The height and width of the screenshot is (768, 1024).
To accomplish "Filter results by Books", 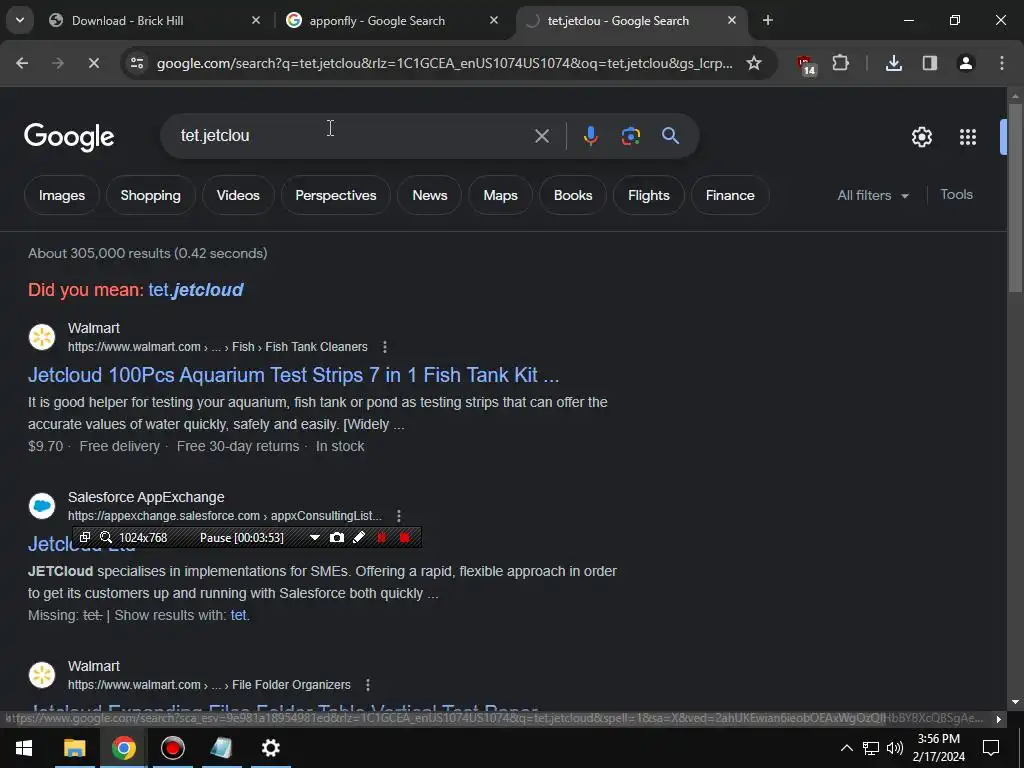I will point(573,195).
